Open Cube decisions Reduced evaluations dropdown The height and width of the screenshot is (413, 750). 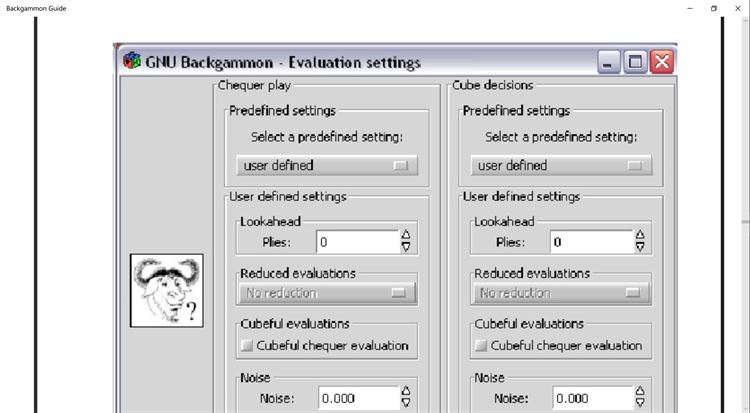click(x=561, y=293)
